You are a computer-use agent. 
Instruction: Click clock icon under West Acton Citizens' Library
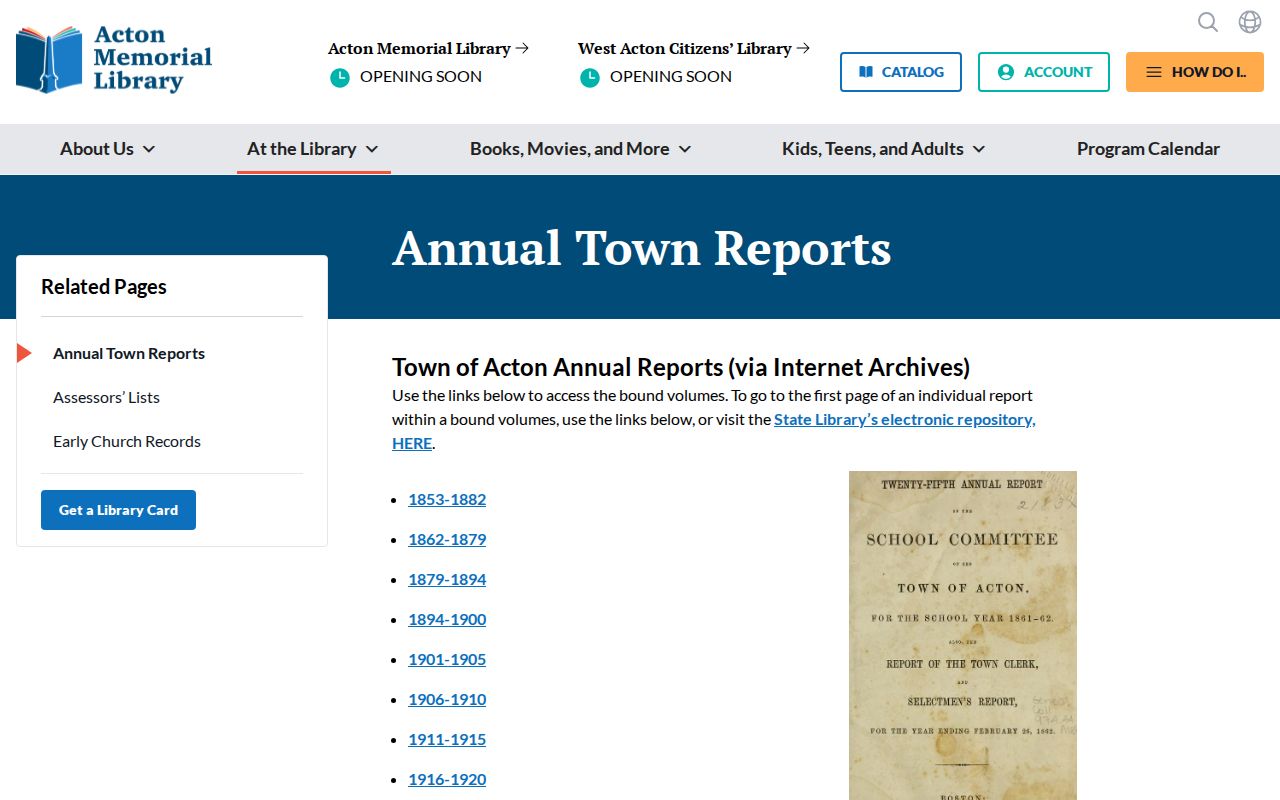tap(590, 77)
